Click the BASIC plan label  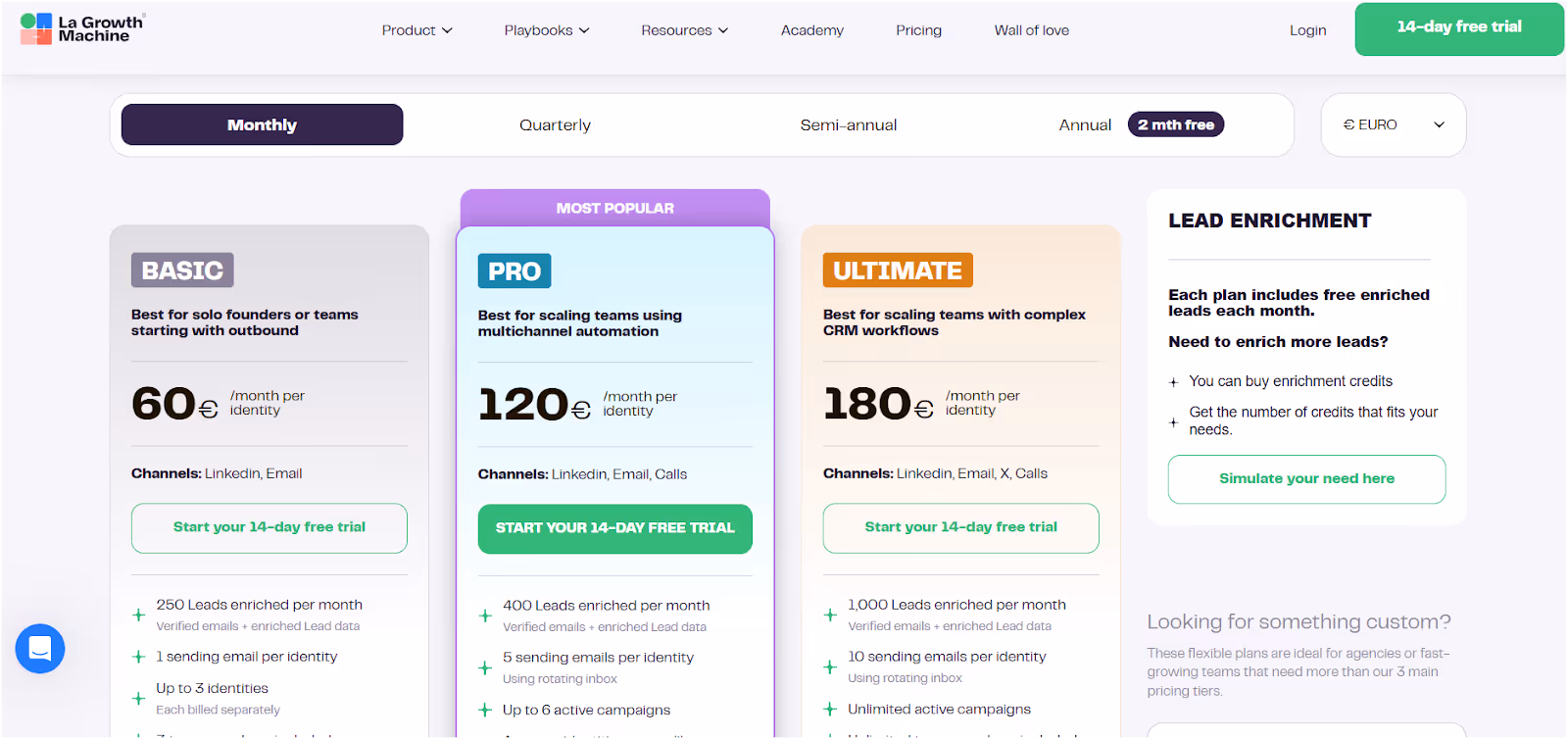[182, 271]
